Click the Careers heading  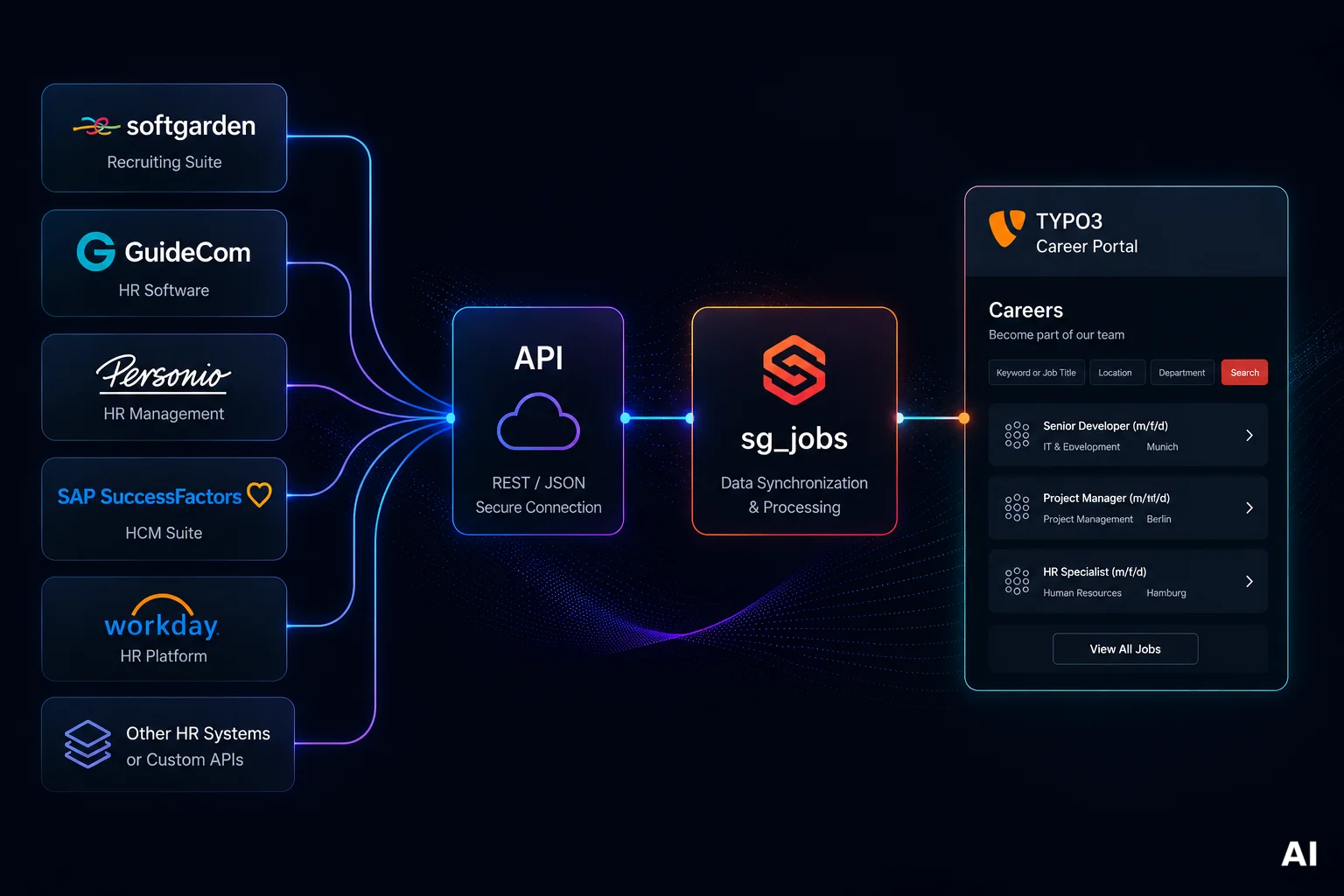pos(1025,311)
